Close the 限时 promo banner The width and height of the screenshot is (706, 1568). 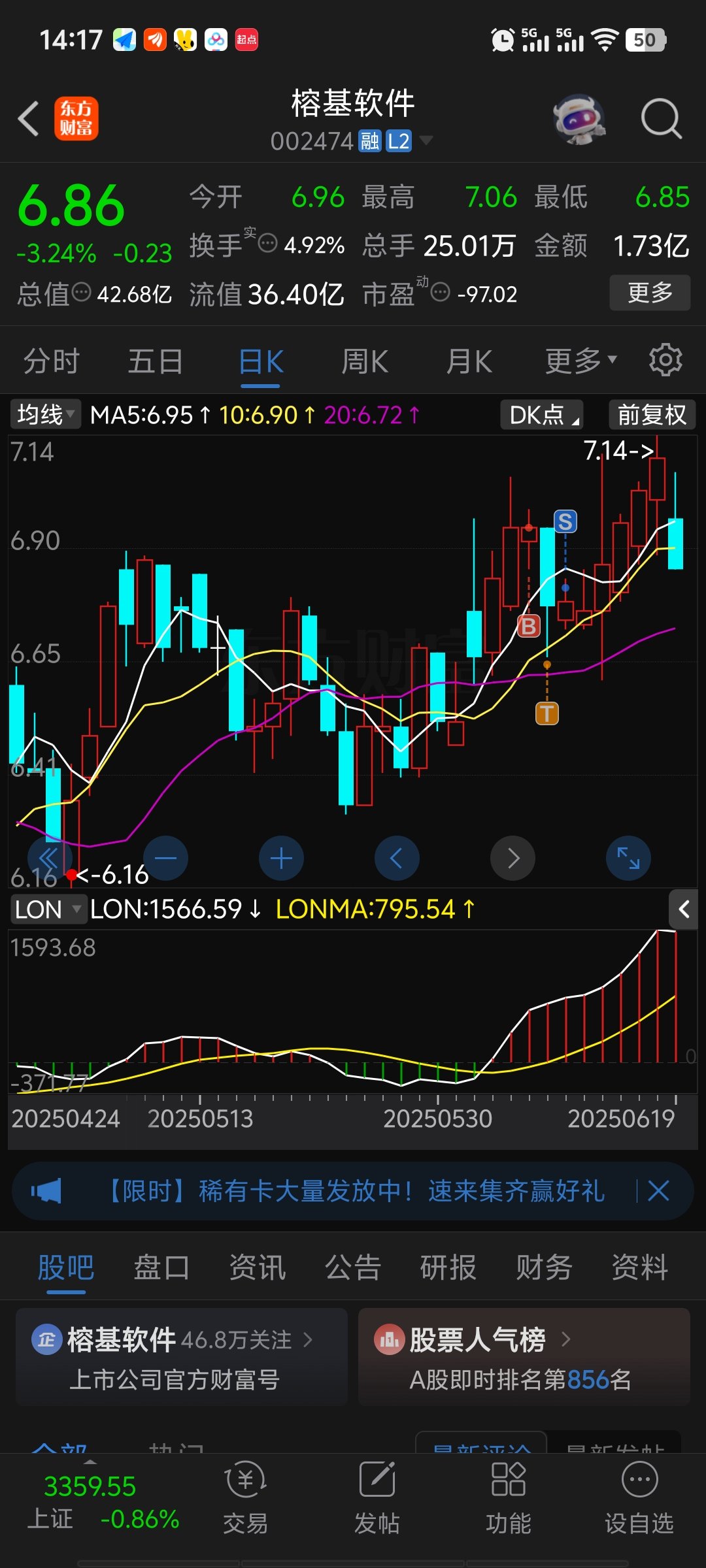pos(658,1191)
